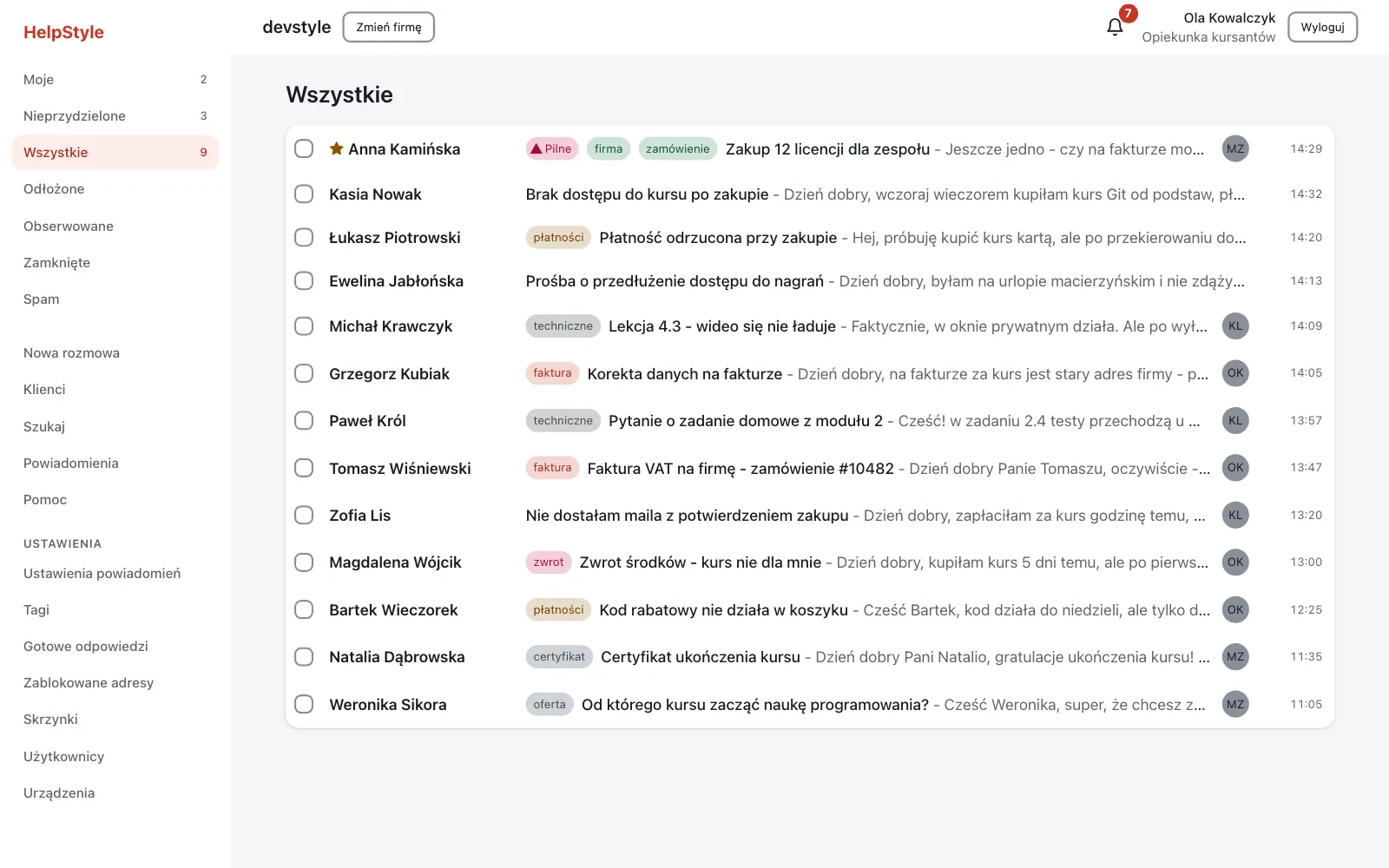Open the Skrzynki settings
This screenshot has width=1389, height=868.
(115, 719)
